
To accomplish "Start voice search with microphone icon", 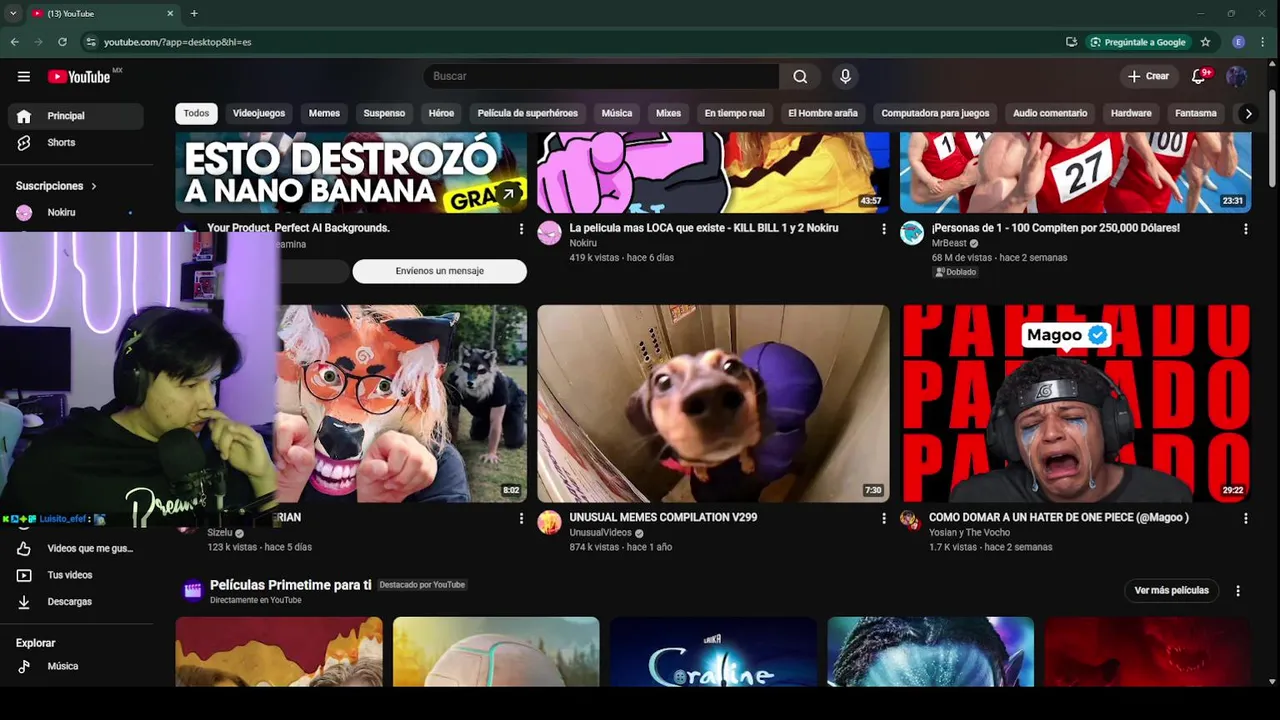I will click(845, 76).
